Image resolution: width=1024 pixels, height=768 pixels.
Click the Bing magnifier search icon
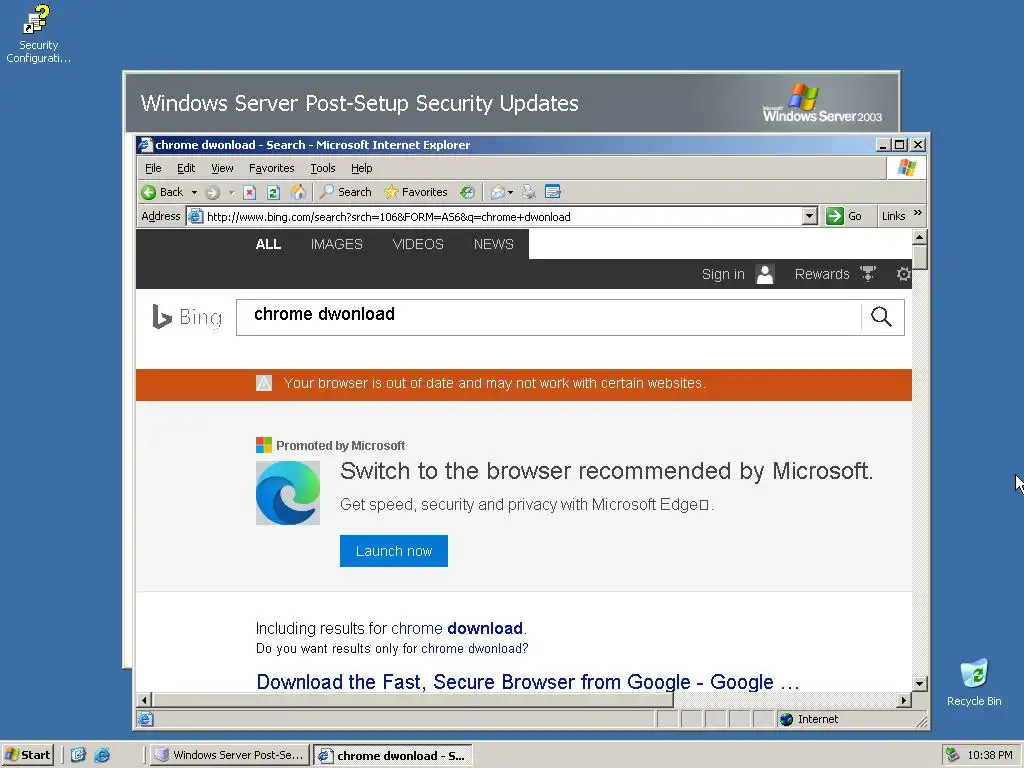tap(882, 317)
